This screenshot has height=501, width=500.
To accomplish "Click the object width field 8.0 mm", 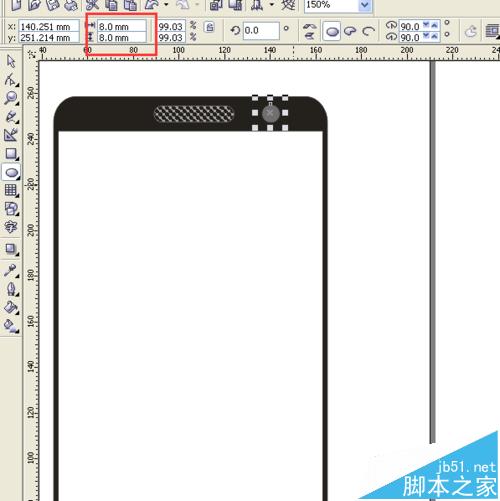I will [122, 26].
